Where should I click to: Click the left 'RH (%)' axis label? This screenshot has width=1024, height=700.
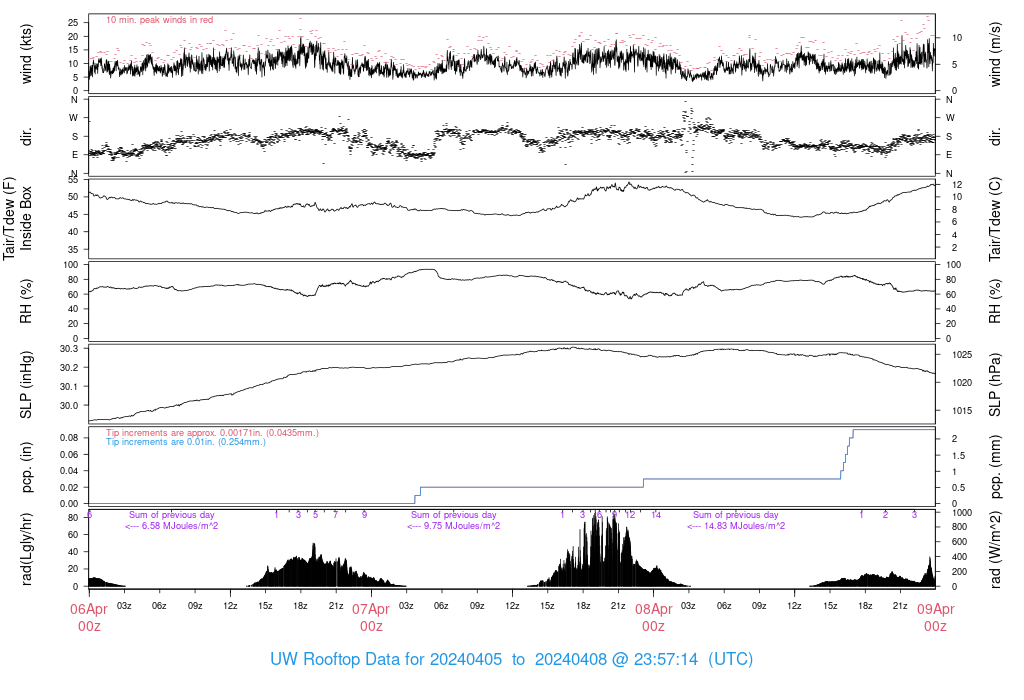click(26, 302)
